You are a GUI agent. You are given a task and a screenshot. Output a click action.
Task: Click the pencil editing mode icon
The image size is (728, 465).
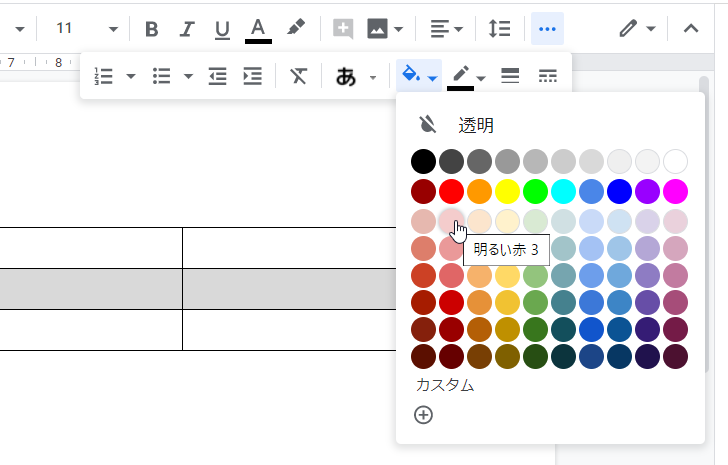[628, 29]
